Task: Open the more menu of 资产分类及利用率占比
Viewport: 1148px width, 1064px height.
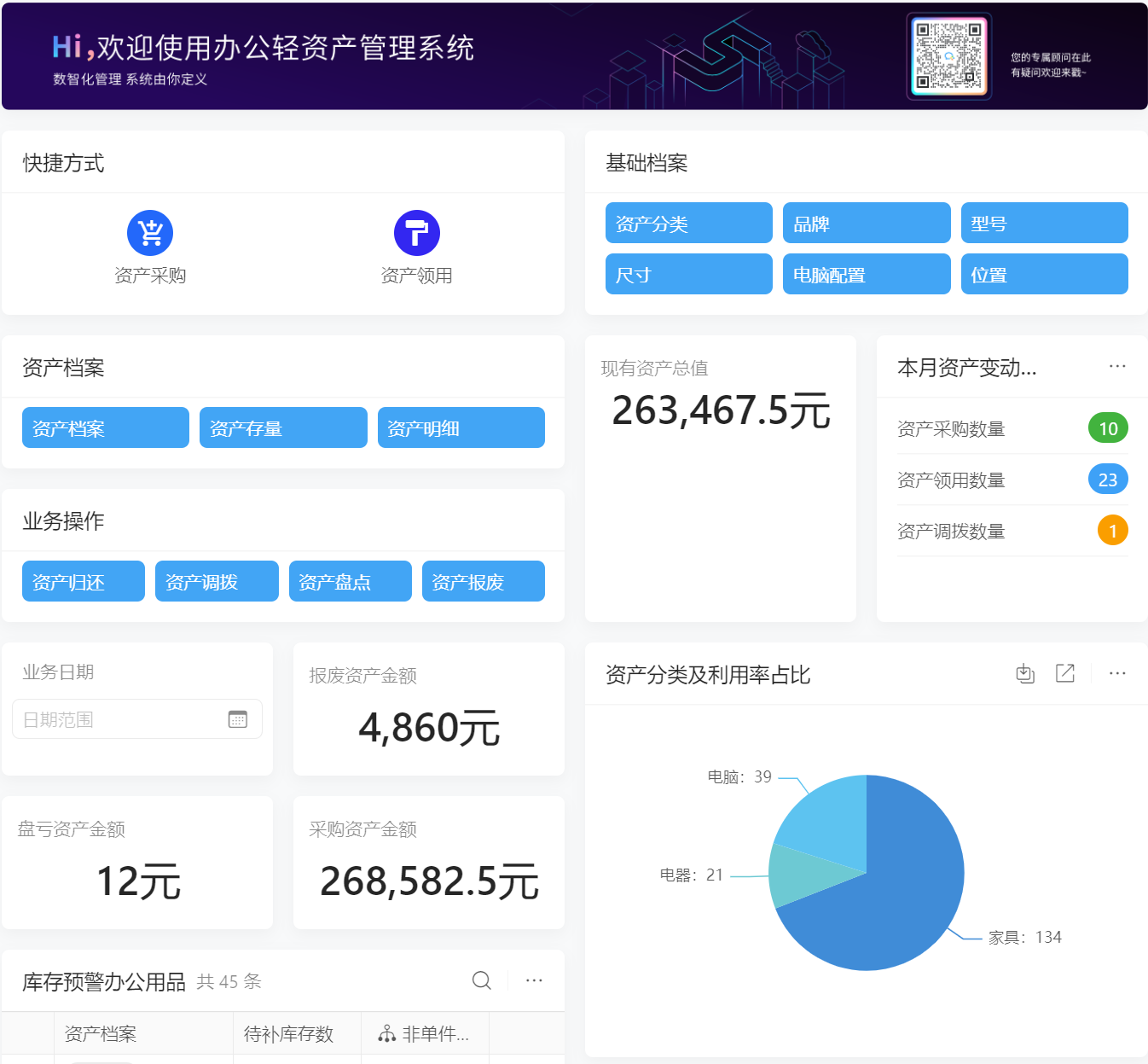Action: [x=1117, y=673]
